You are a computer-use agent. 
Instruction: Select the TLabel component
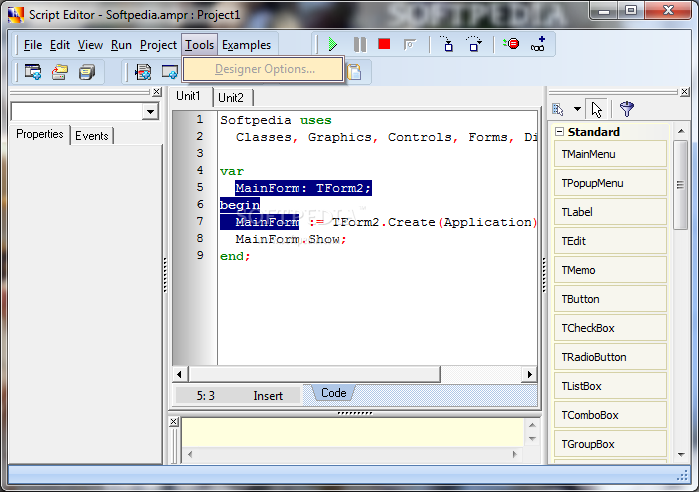[610, 212]
